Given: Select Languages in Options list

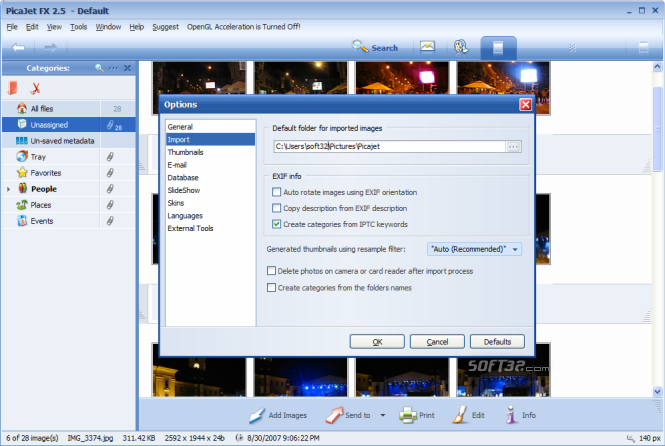Looking at the screenshot, I should coord(210,215).
